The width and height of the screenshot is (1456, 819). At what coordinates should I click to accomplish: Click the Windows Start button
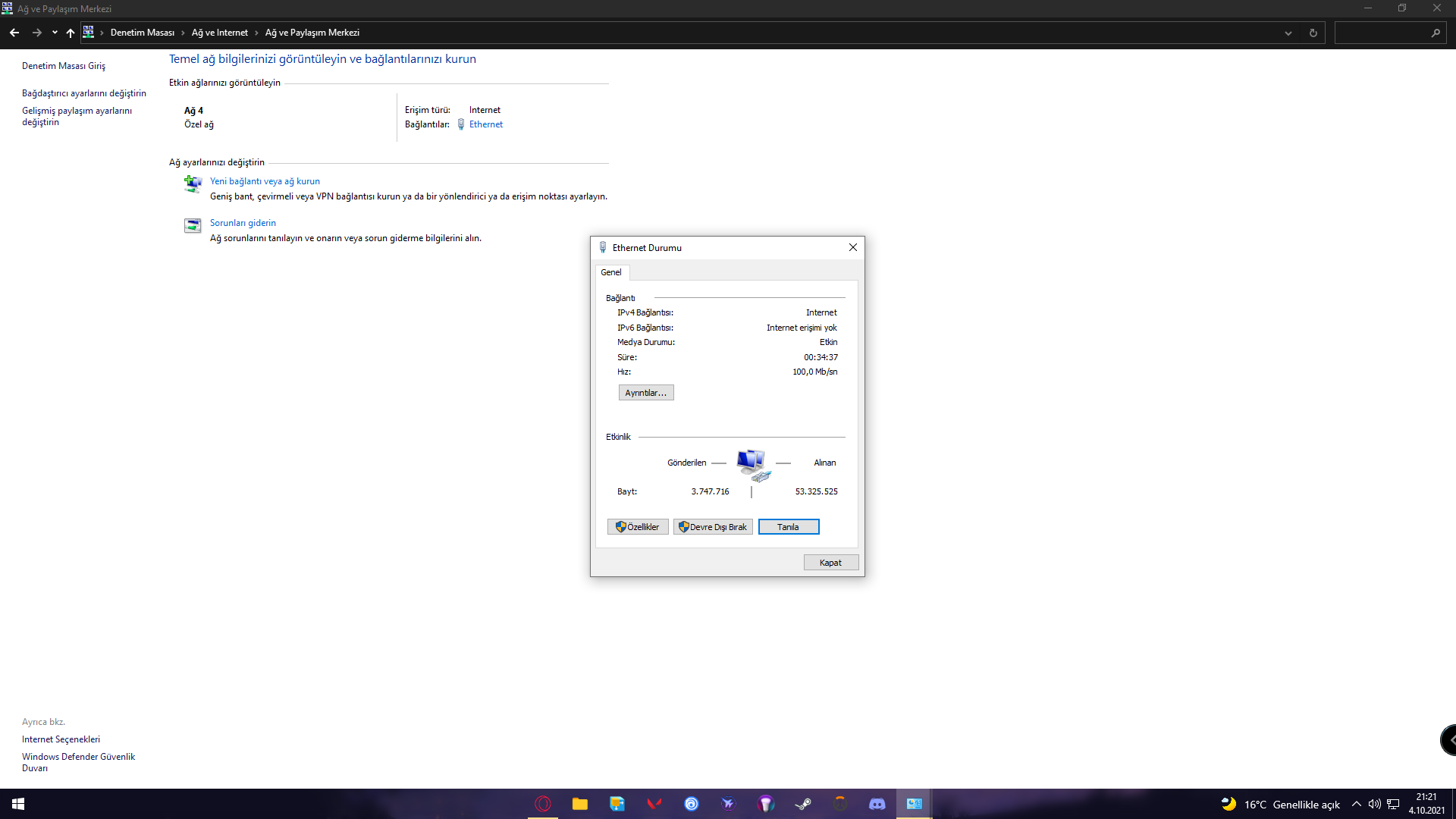point(18,804)
